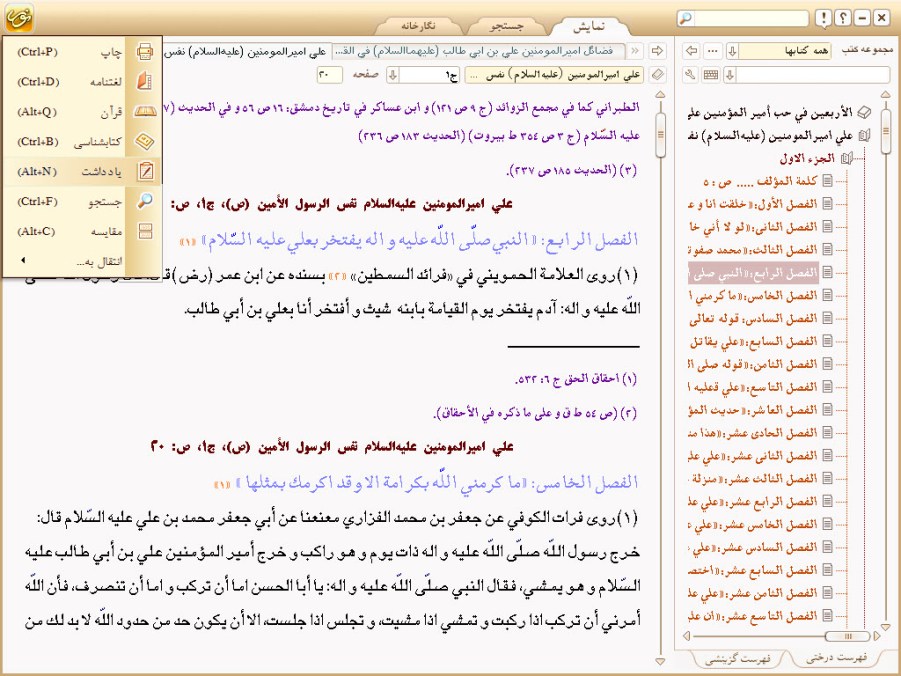Viewport: 901px width, 676px height.
Task: Click the Noor logo menu button
Action: coord(19,17)
